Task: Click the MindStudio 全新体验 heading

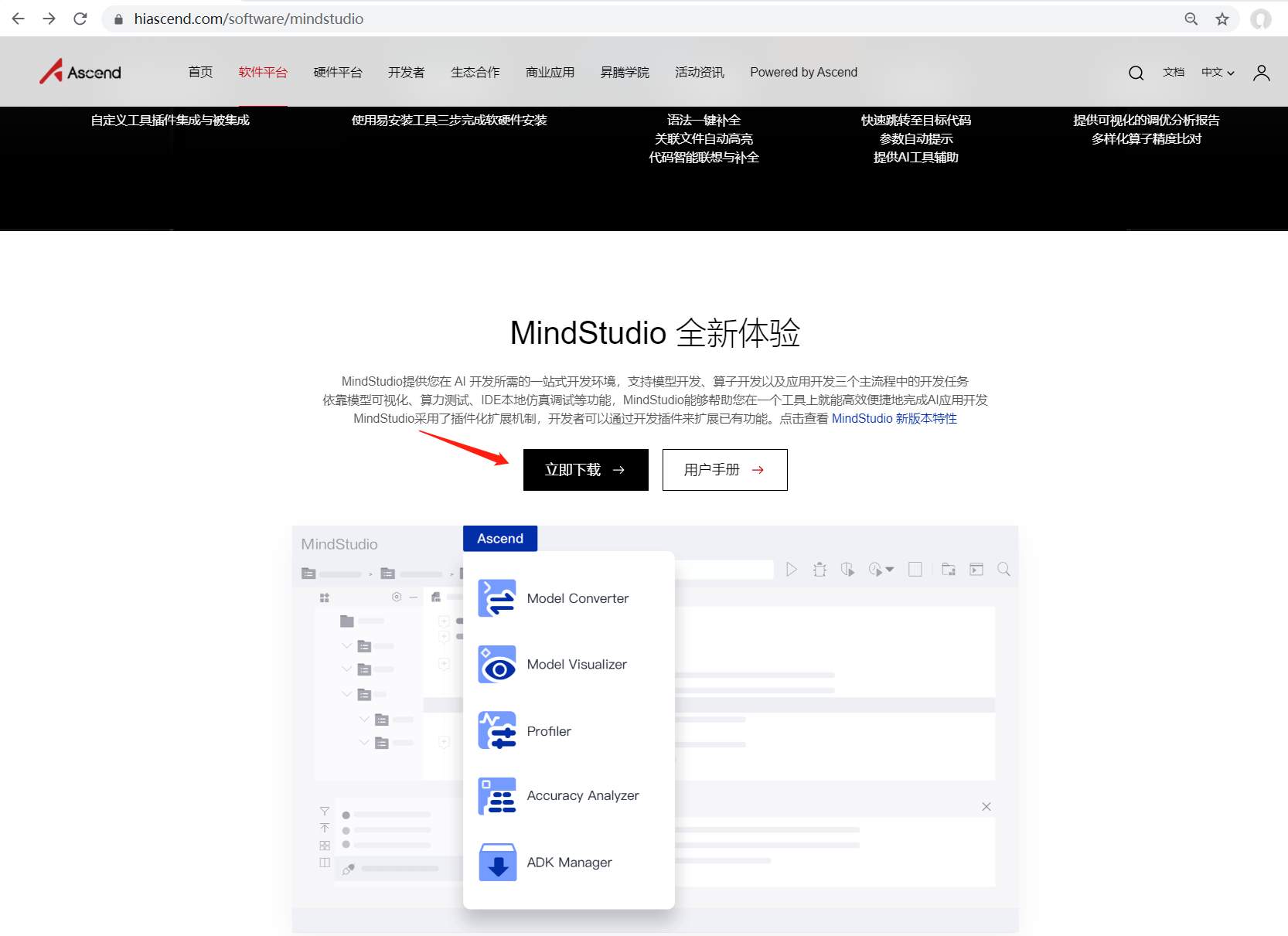Action: (656, 333)
